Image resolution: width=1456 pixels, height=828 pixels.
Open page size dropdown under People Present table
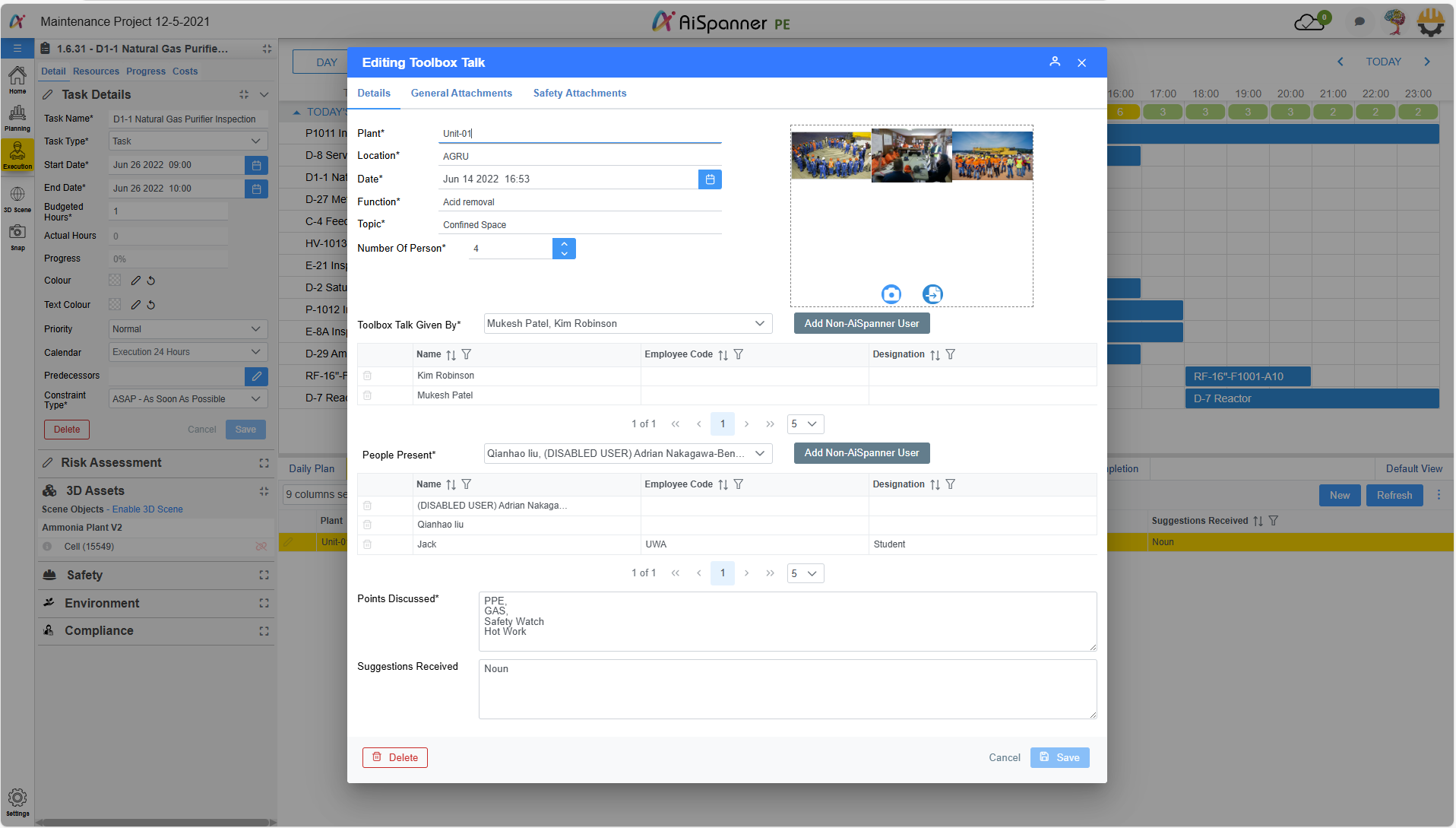(805, 573)
